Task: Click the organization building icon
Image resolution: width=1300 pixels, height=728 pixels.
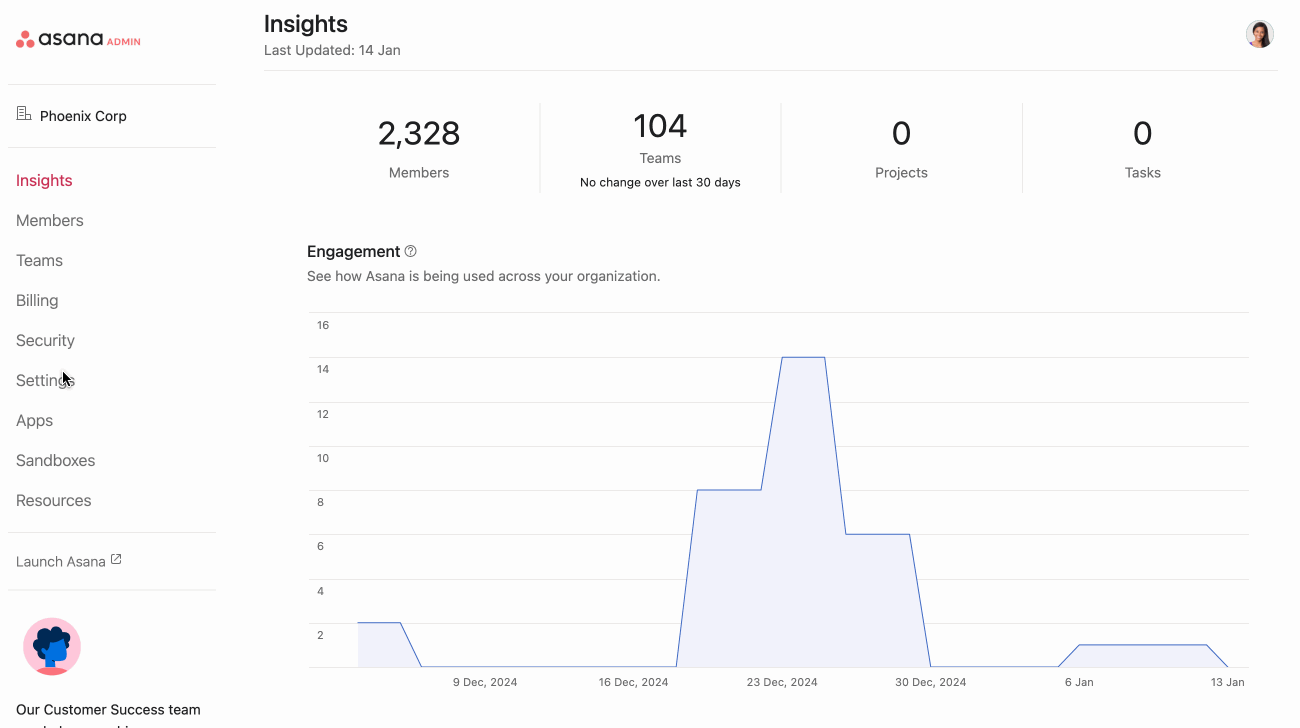Action: click(x=24, y=114)
